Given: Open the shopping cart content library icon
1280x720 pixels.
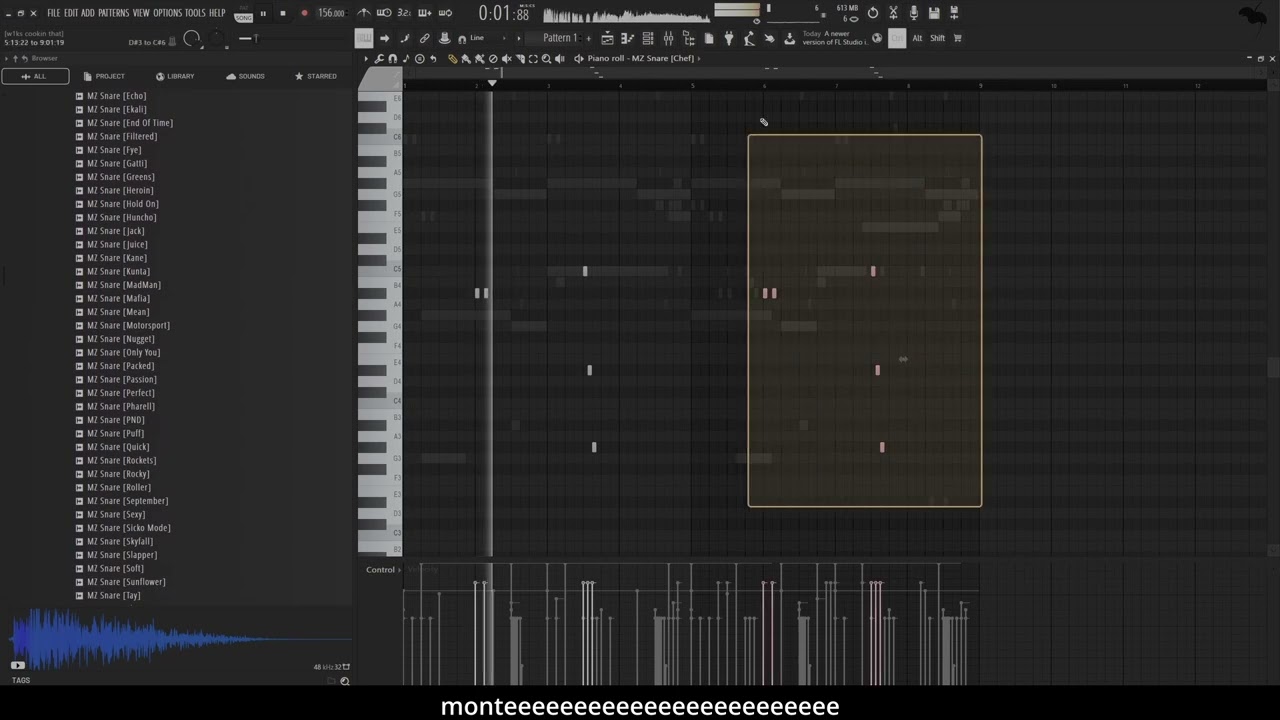Looking at the screenshot, I should coord(958,38).
